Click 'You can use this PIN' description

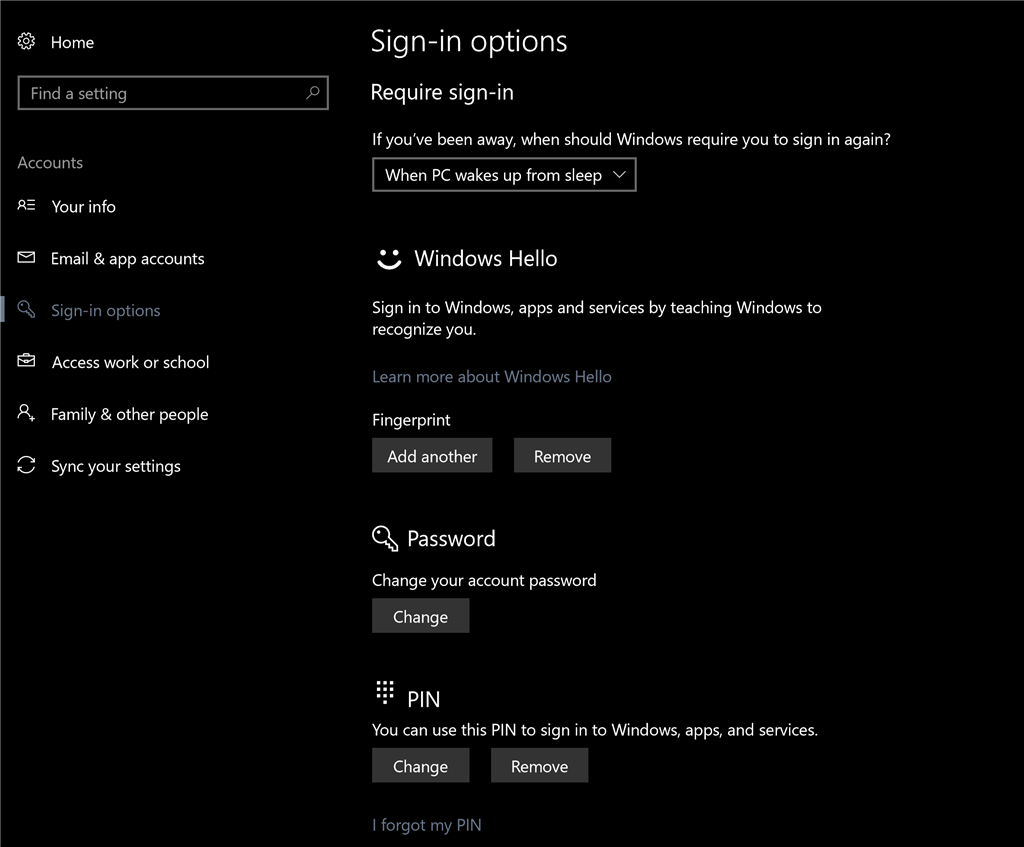(595, 730)
